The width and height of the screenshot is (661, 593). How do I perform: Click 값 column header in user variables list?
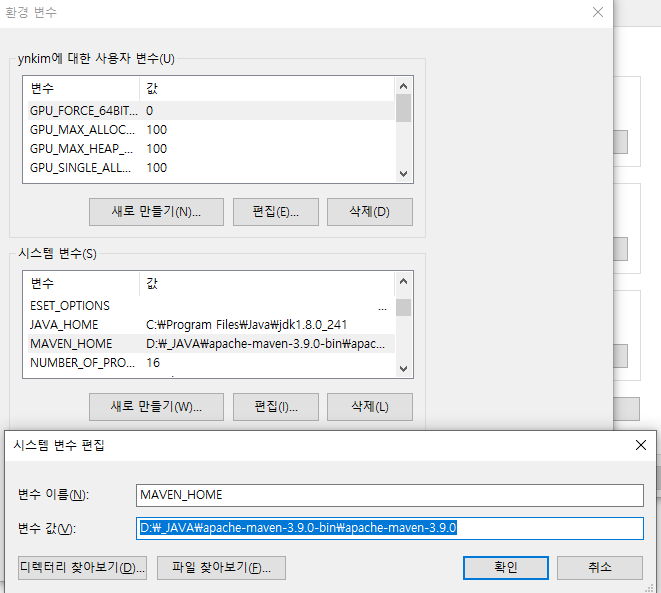267,89
